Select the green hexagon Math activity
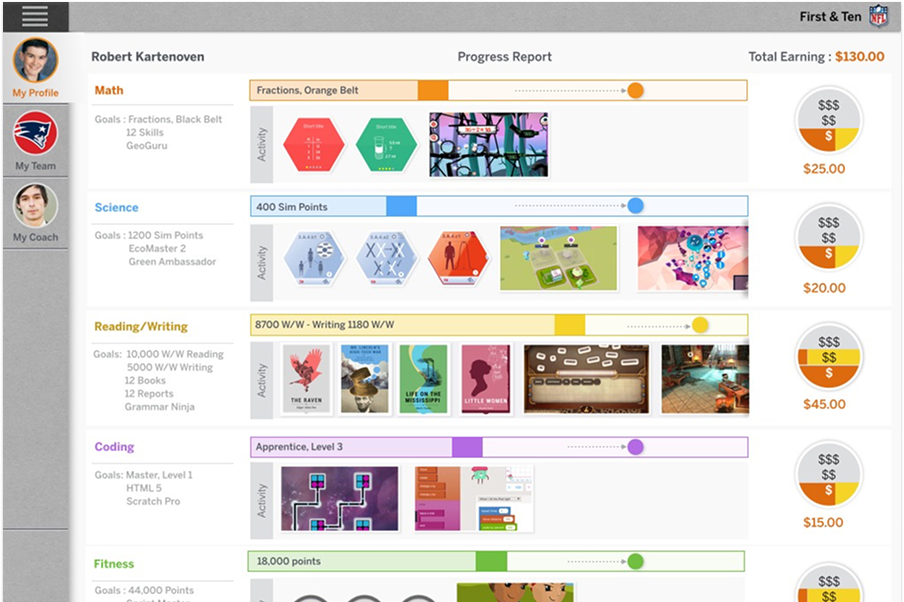This screenshot has height=602, width=904. point(386,145)
